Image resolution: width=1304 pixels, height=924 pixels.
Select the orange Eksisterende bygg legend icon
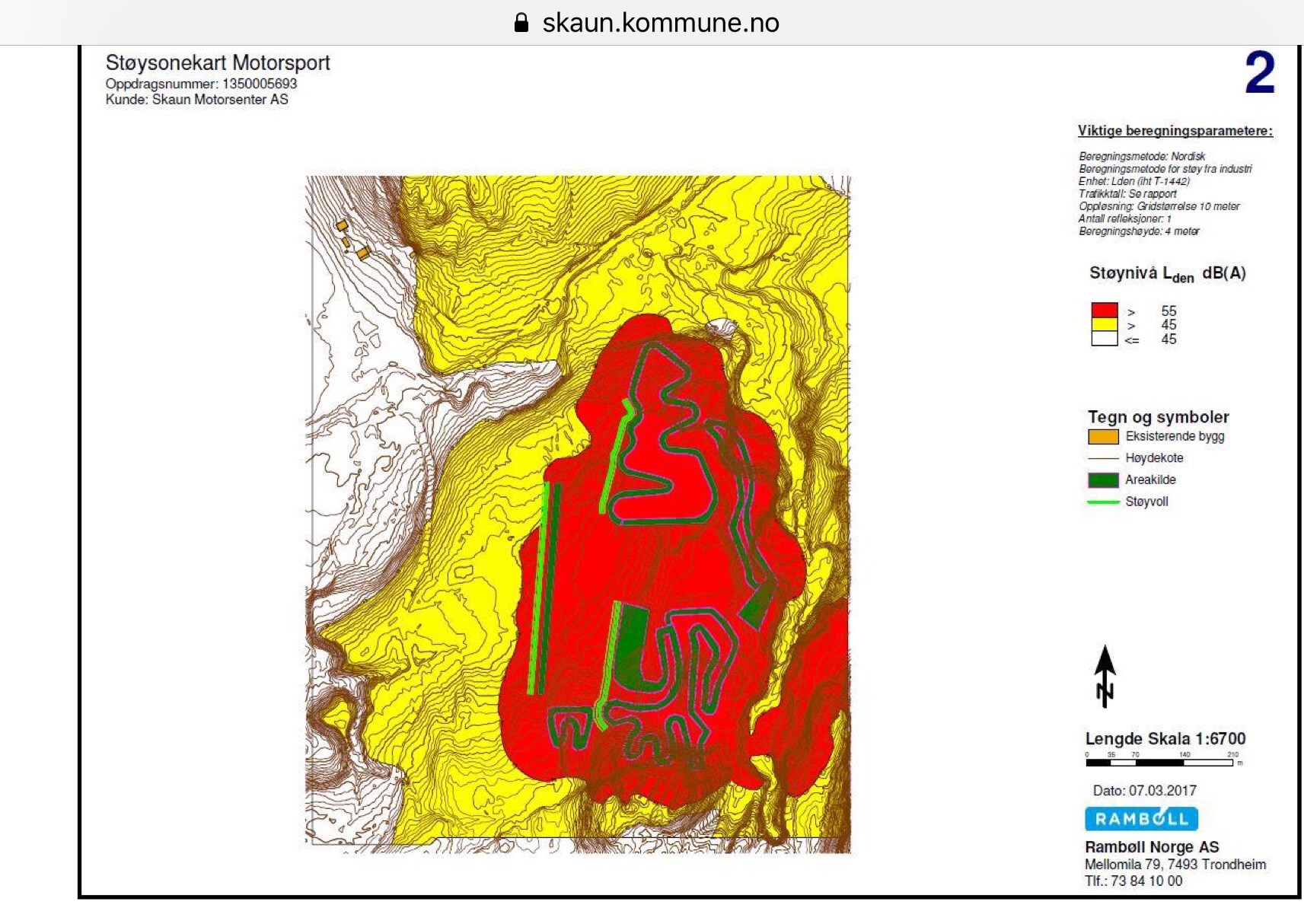tap(1103, 437)
